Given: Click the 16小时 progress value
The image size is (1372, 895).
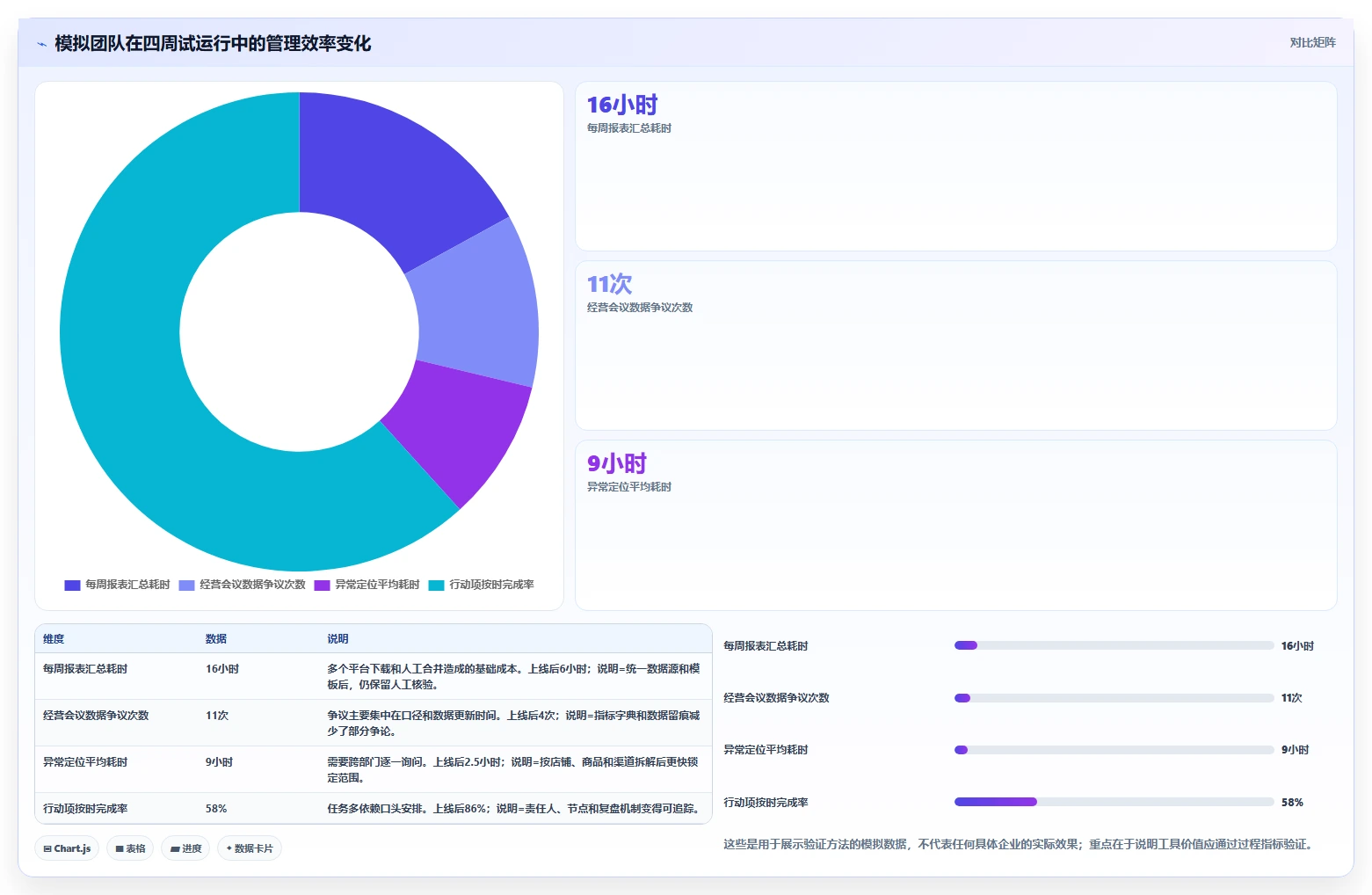Looking at the screenshot, I should [x=1297, y=646].
